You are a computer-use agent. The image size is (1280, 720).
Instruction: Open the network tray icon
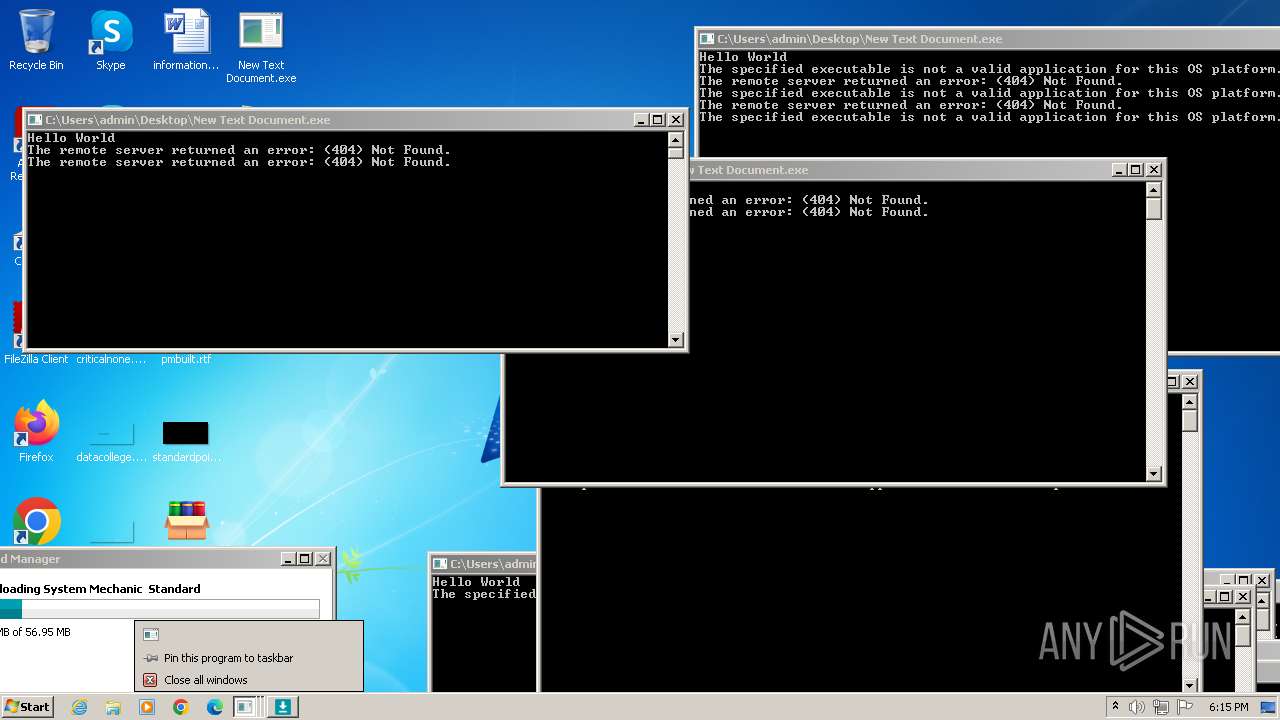pyautogui.click(x=1161, y=707)
